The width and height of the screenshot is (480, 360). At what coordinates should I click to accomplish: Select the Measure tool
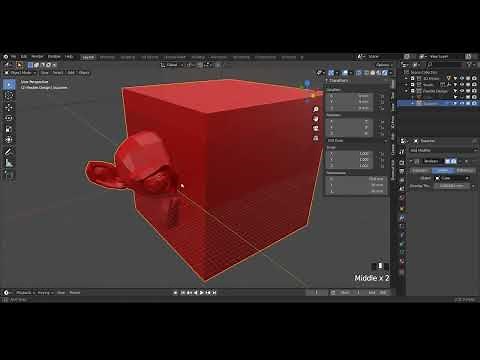coord(9,163)
